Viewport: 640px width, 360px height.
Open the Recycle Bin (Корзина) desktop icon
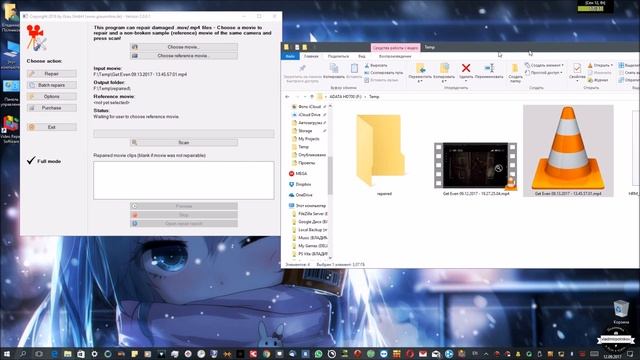[x=621, y=313]
